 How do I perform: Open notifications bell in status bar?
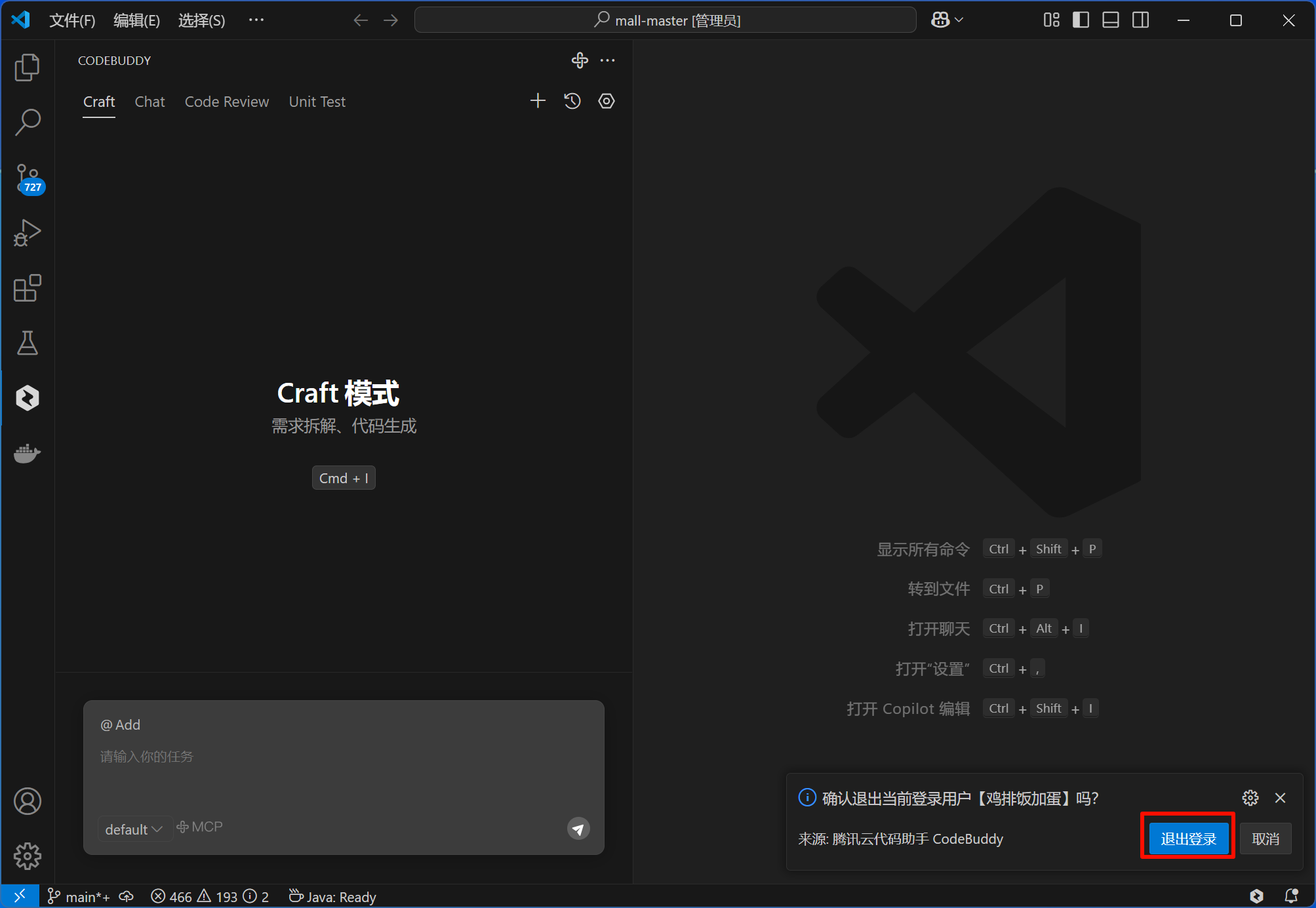coord(1291,896)
